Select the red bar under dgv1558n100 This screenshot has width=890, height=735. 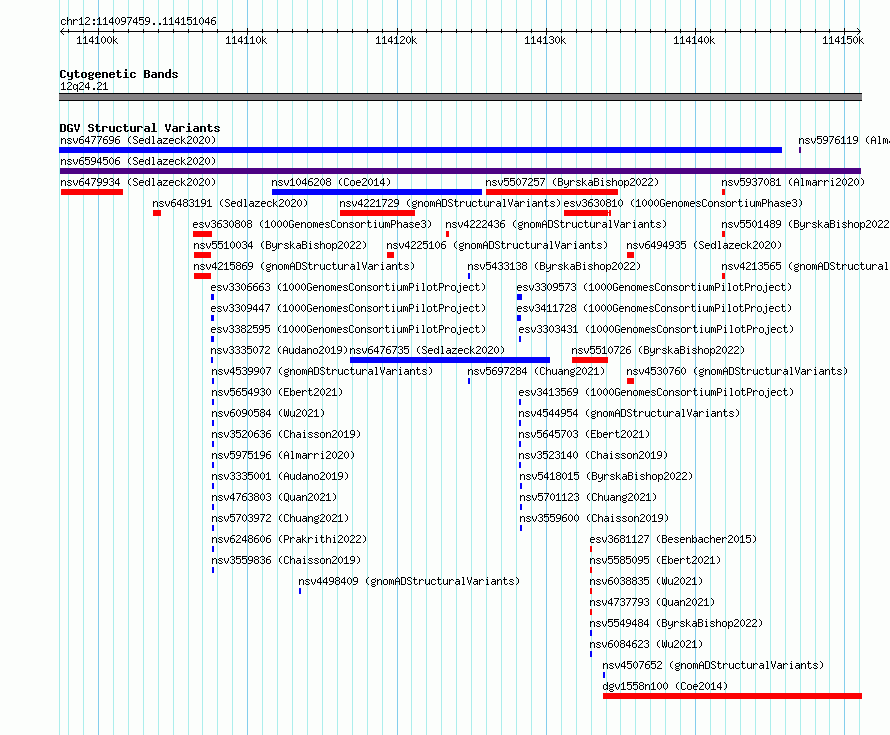[732, 696]
